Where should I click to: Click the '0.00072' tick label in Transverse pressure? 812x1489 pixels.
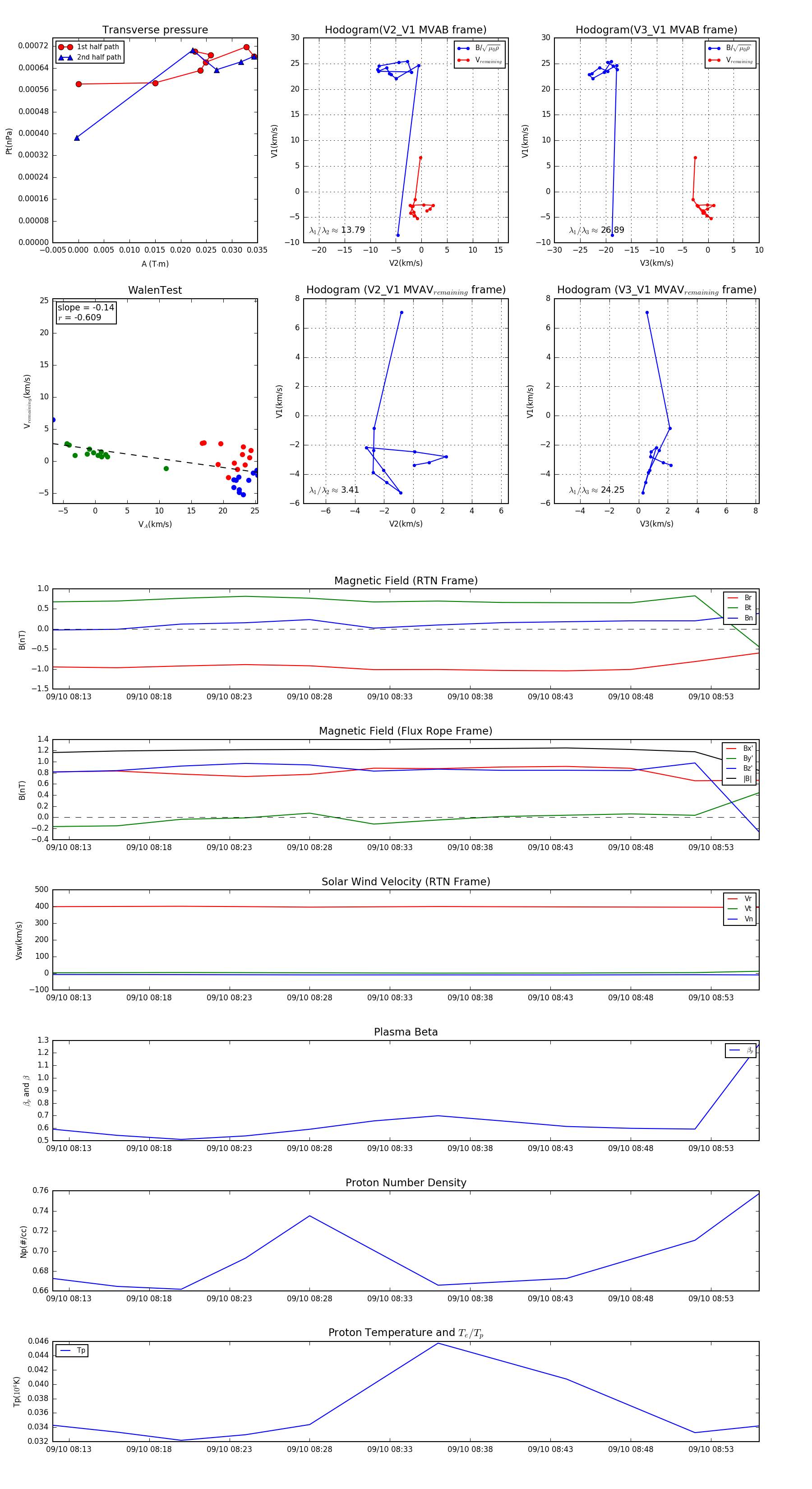[x=33, y=46]
